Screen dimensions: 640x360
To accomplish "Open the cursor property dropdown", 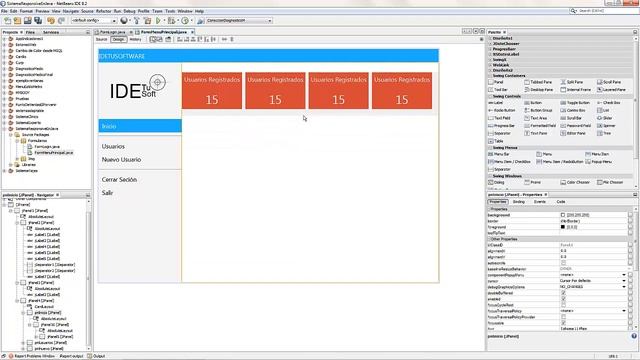I will [624, 281].
